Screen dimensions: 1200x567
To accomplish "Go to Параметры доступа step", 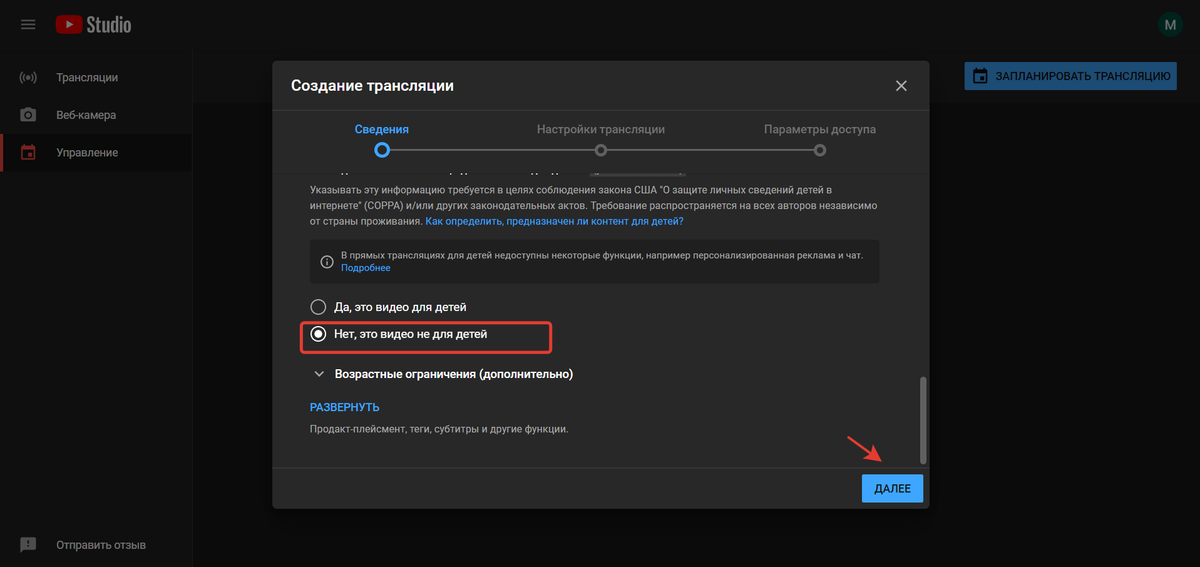I will [x=819, y=150].
